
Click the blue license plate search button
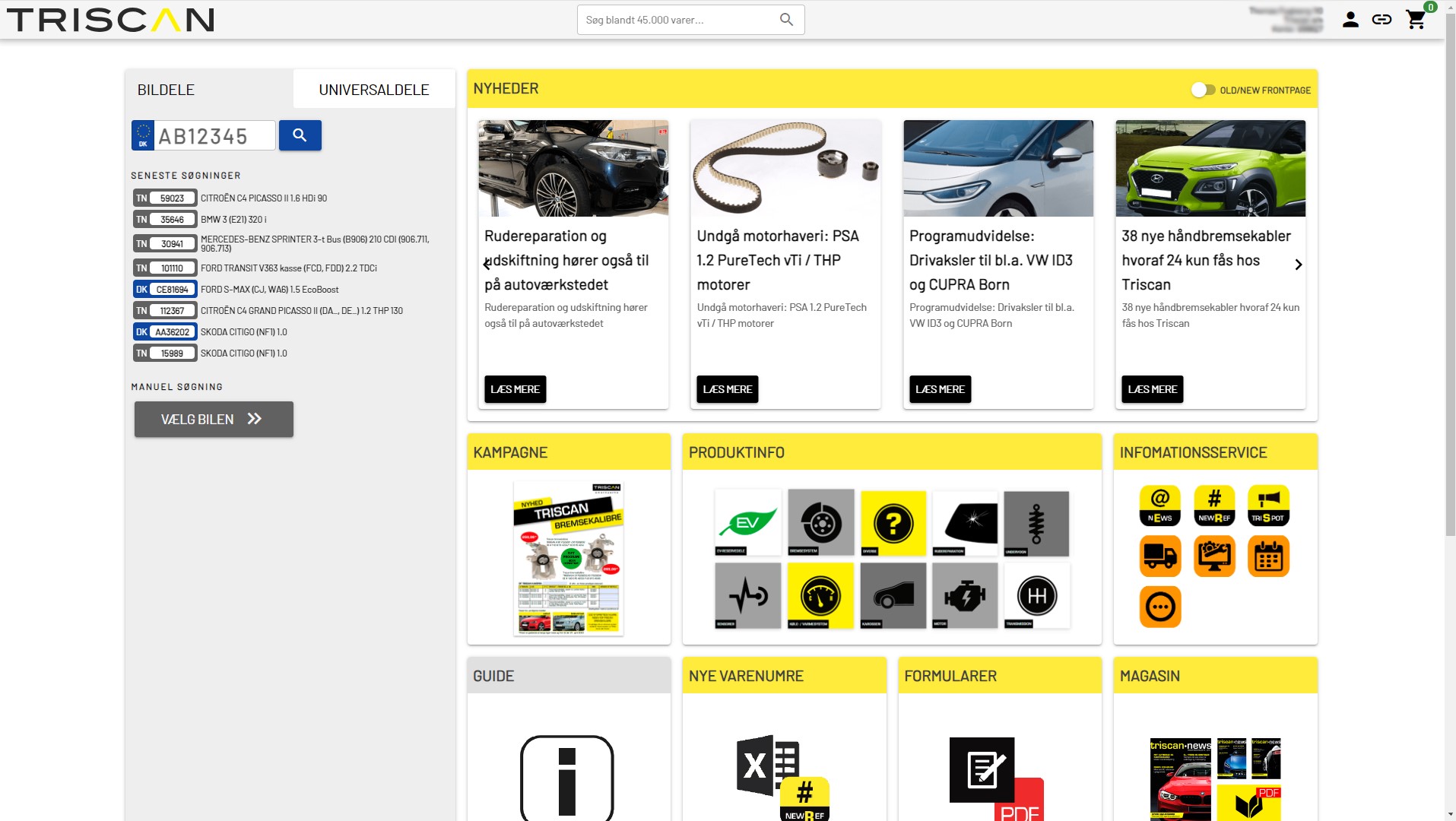[300, 135]
